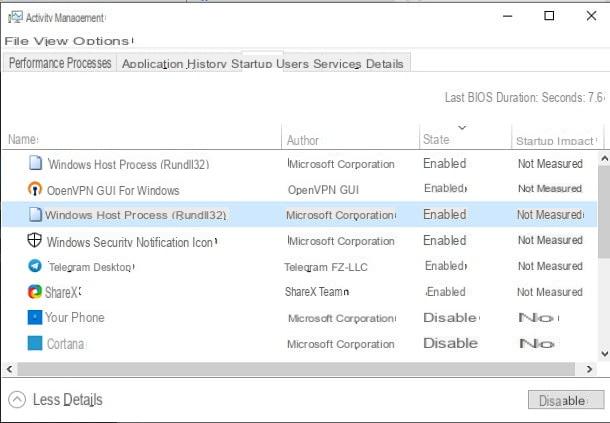Click the ShareX colorful icon

pyautogui.click(x=35, y=291)
